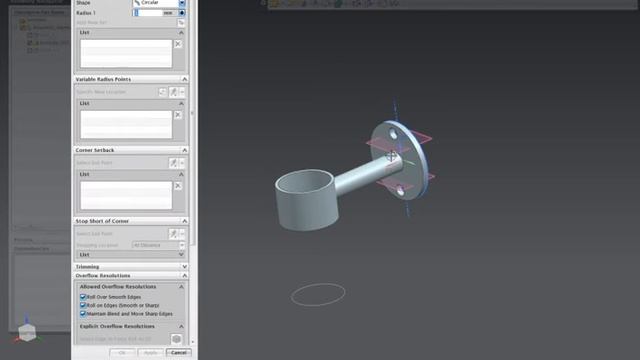Collapse the Overflow Resolutions section

click(x=184, y=276)
